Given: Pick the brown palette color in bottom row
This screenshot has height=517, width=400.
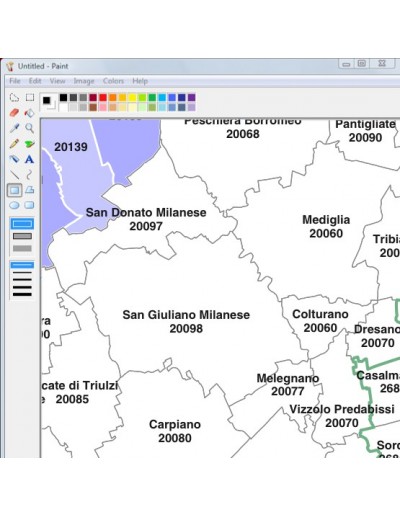Looking at the screenshot, I should 93,107.
